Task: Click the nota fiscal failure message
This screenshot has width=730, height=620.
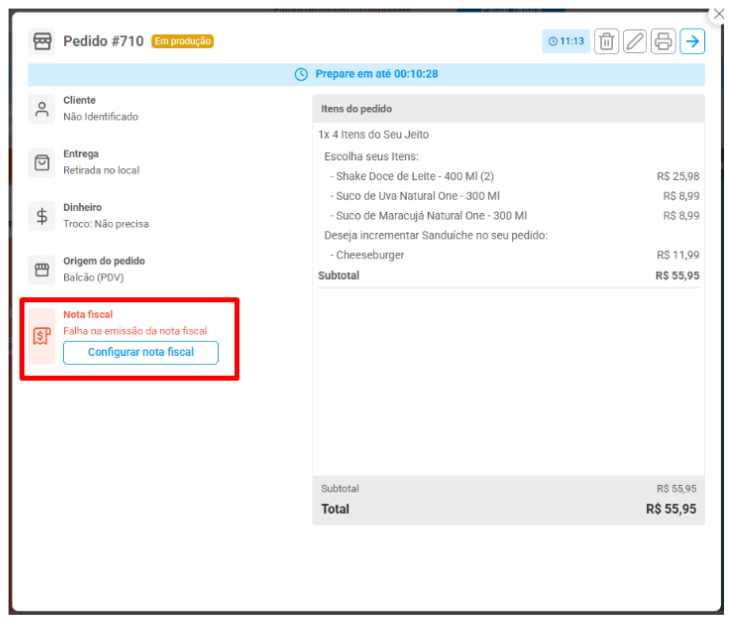Action: pyautogui.click(x=135, y=330)
